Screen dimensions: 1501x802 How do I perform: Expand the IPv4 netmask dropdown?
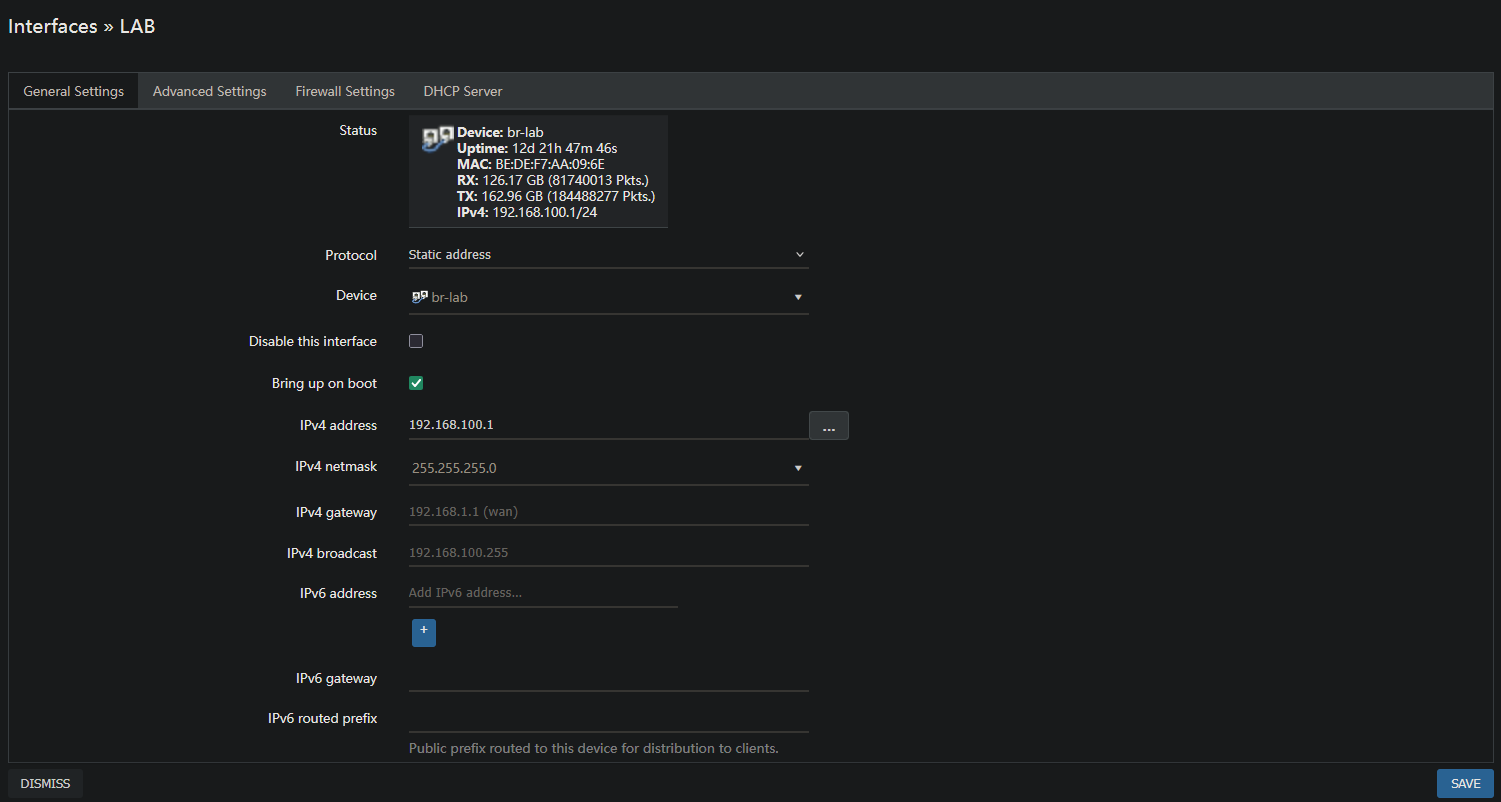coord(608,467)
